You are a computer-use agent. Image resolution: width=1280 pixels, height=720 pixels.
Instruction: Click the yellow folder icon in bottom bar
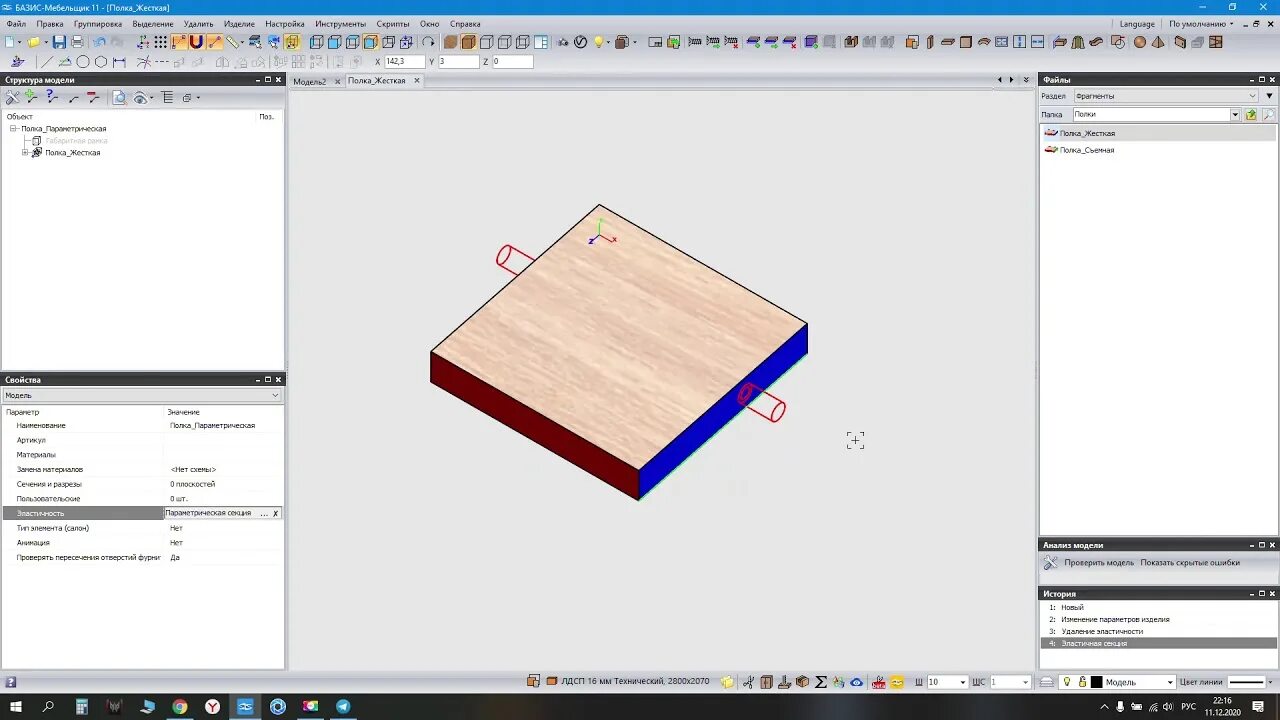[x=727, y=682]
